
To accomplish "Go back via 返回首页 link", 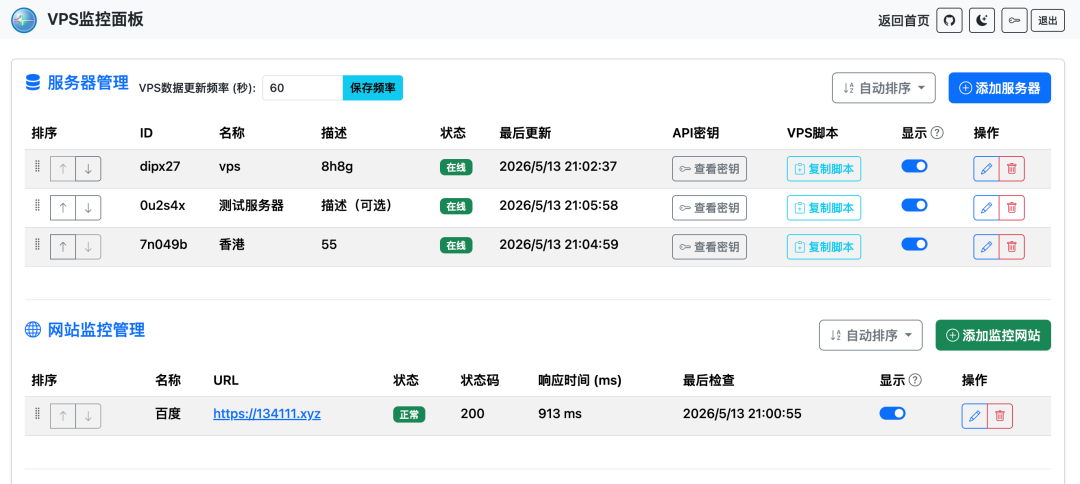I will tap(903, 21).
